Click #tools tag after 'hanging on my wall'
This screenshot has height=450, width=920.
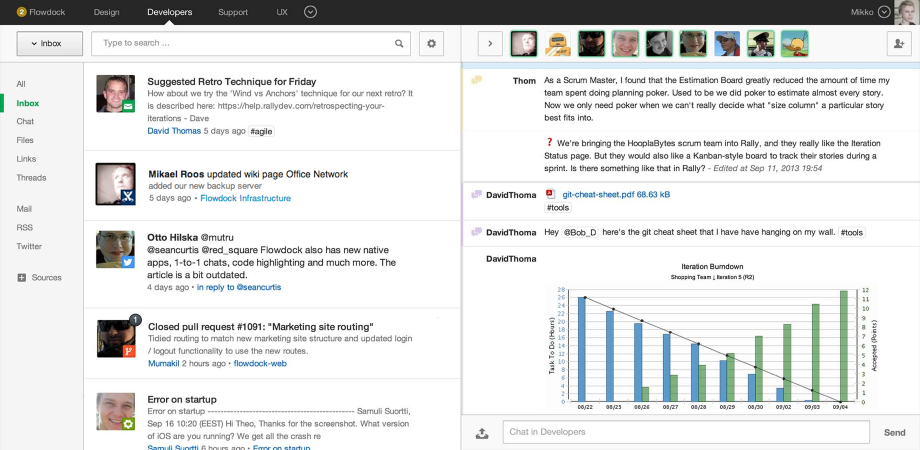point(851,232)
